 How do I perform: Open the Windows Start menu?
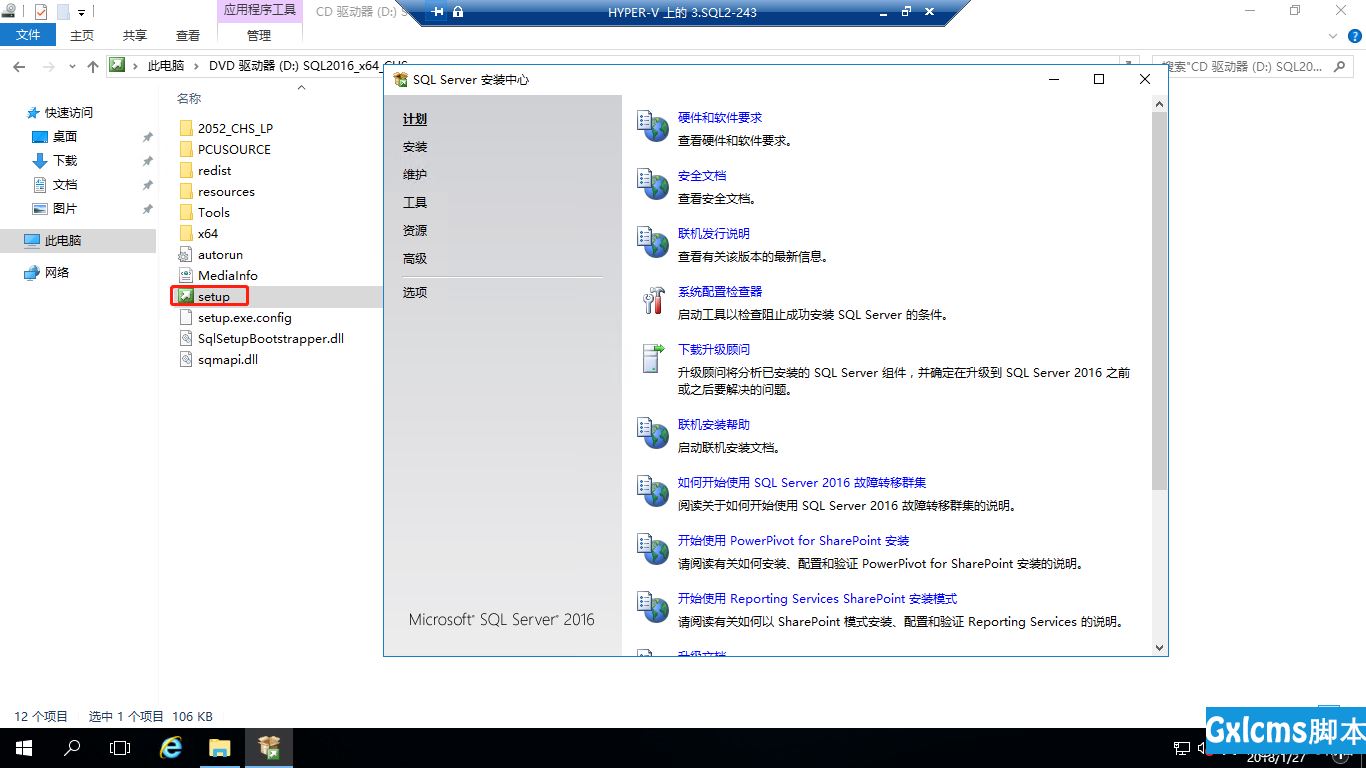click(x=23, y=747)
